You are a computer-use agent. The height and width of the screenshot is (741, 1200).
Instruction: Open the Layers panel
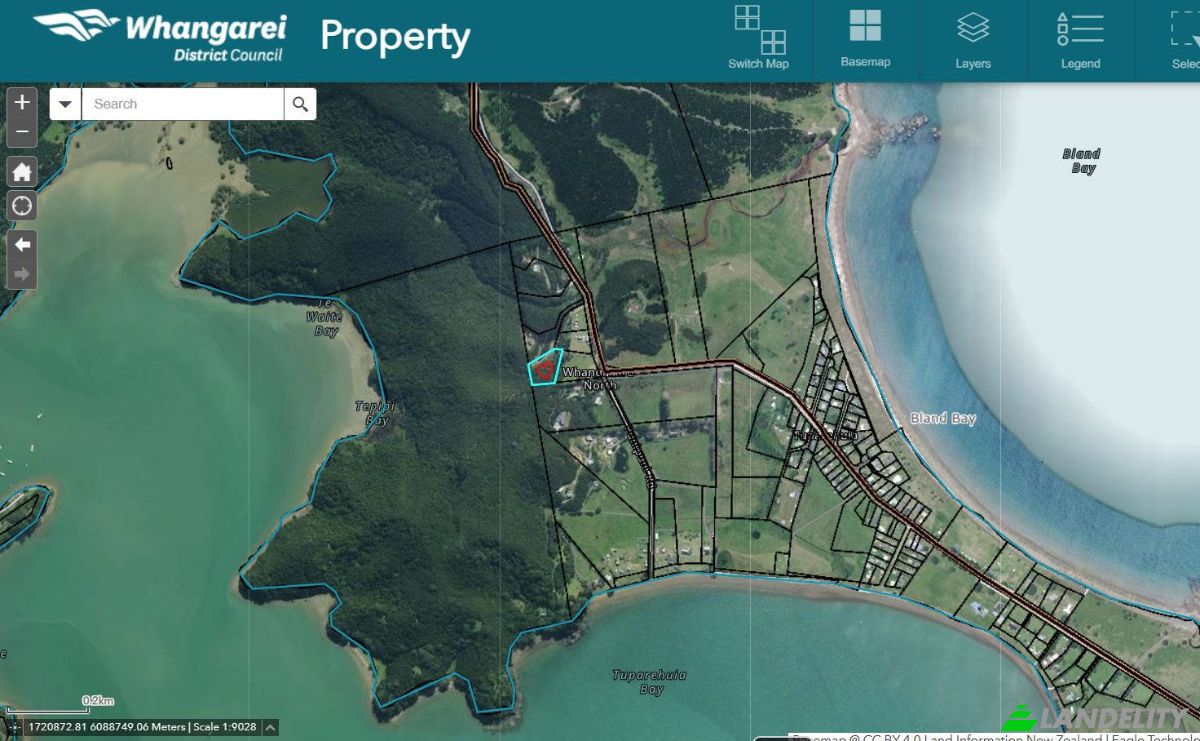[973, 38]
